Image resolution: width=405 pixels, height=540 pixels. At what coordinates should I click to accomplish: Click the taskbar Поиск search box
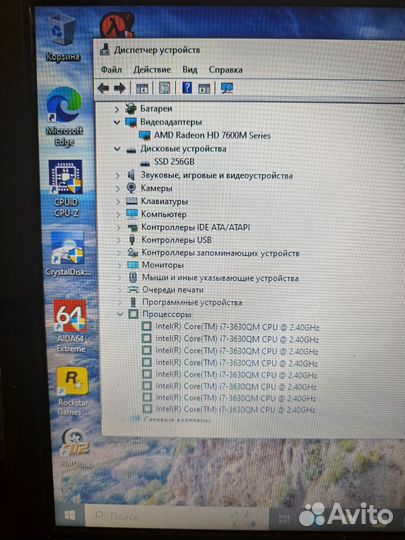click(x=176, y=516)
